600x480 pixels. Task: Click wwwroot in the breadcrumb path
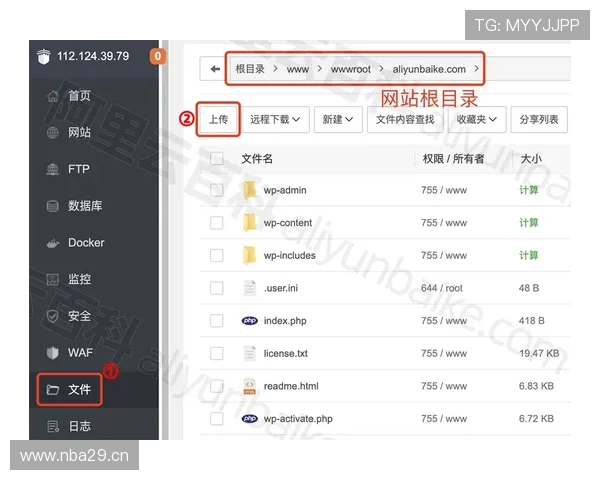[351, 69]
